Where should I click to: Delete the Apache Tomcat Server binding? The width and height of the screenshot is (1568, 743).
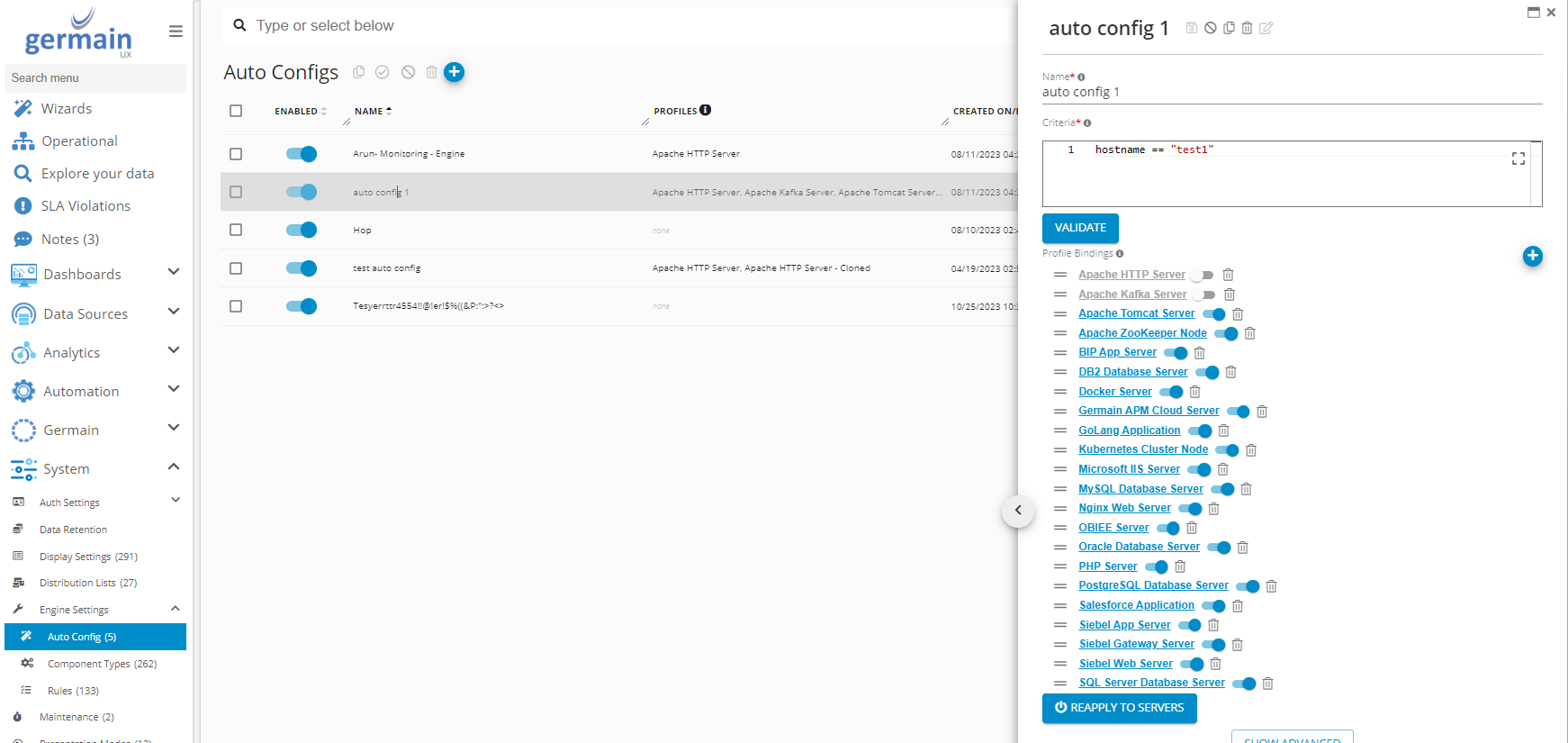point(1238,314)
